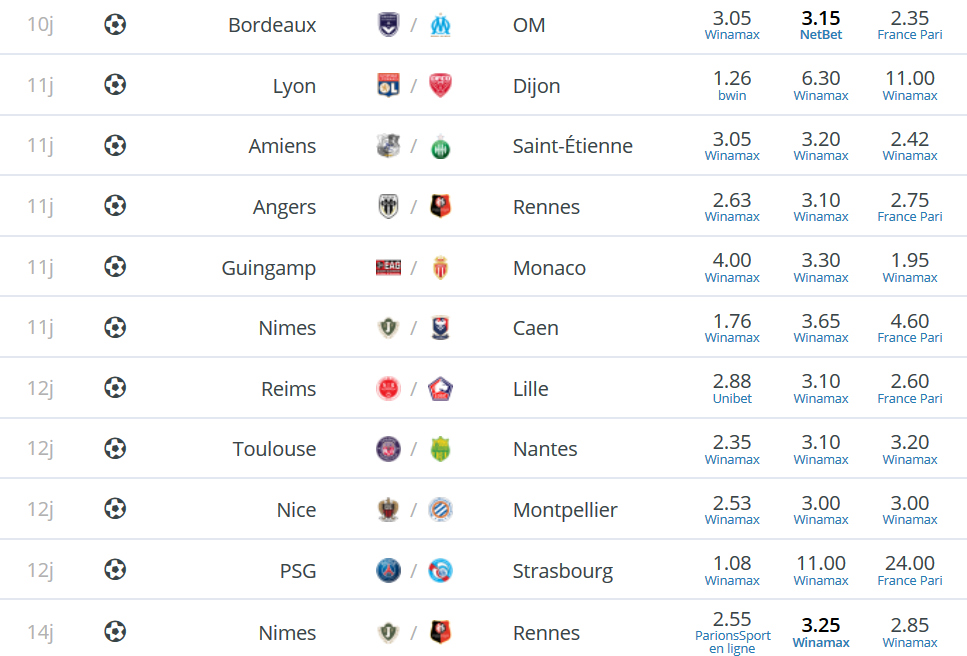Select 24.00 France Pari odds for Strasbourg
Image resolution: width=967 pixels, height=656 pixels.
910,571
